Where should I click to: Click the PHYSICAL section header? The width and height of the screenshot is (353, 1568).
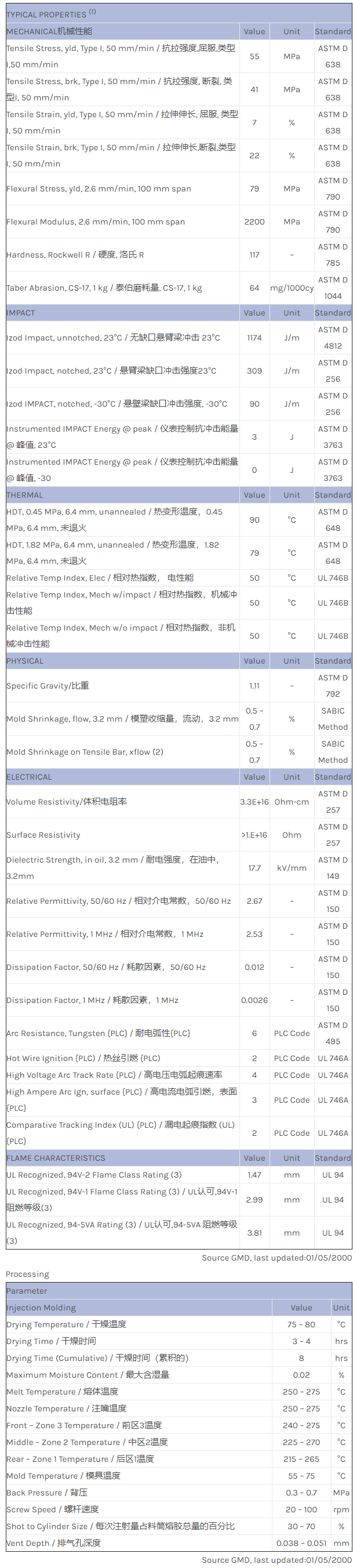pyautogui.click(x=25, y=660)
